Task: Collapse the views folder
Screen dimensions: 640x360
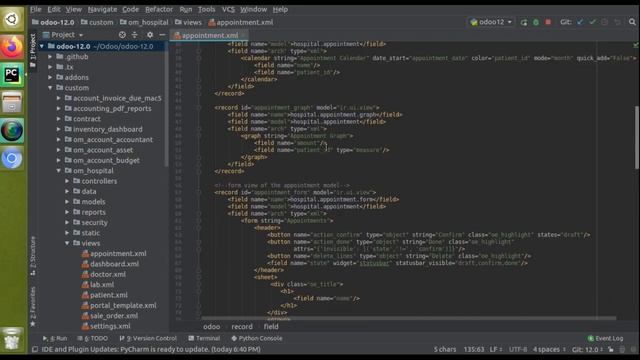Action: [x=67, y=243]
